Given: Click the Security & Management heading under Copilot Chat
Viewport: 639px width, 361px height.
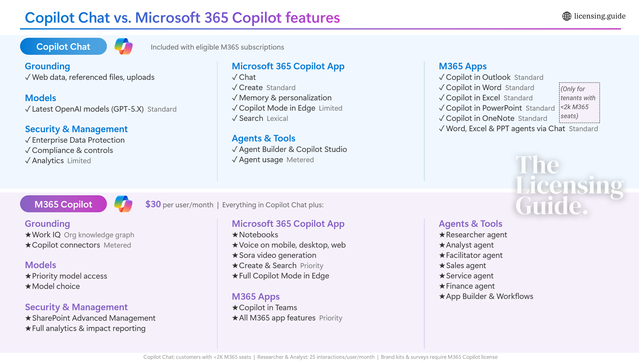Looking at the screenshot, I should point(76,129).
